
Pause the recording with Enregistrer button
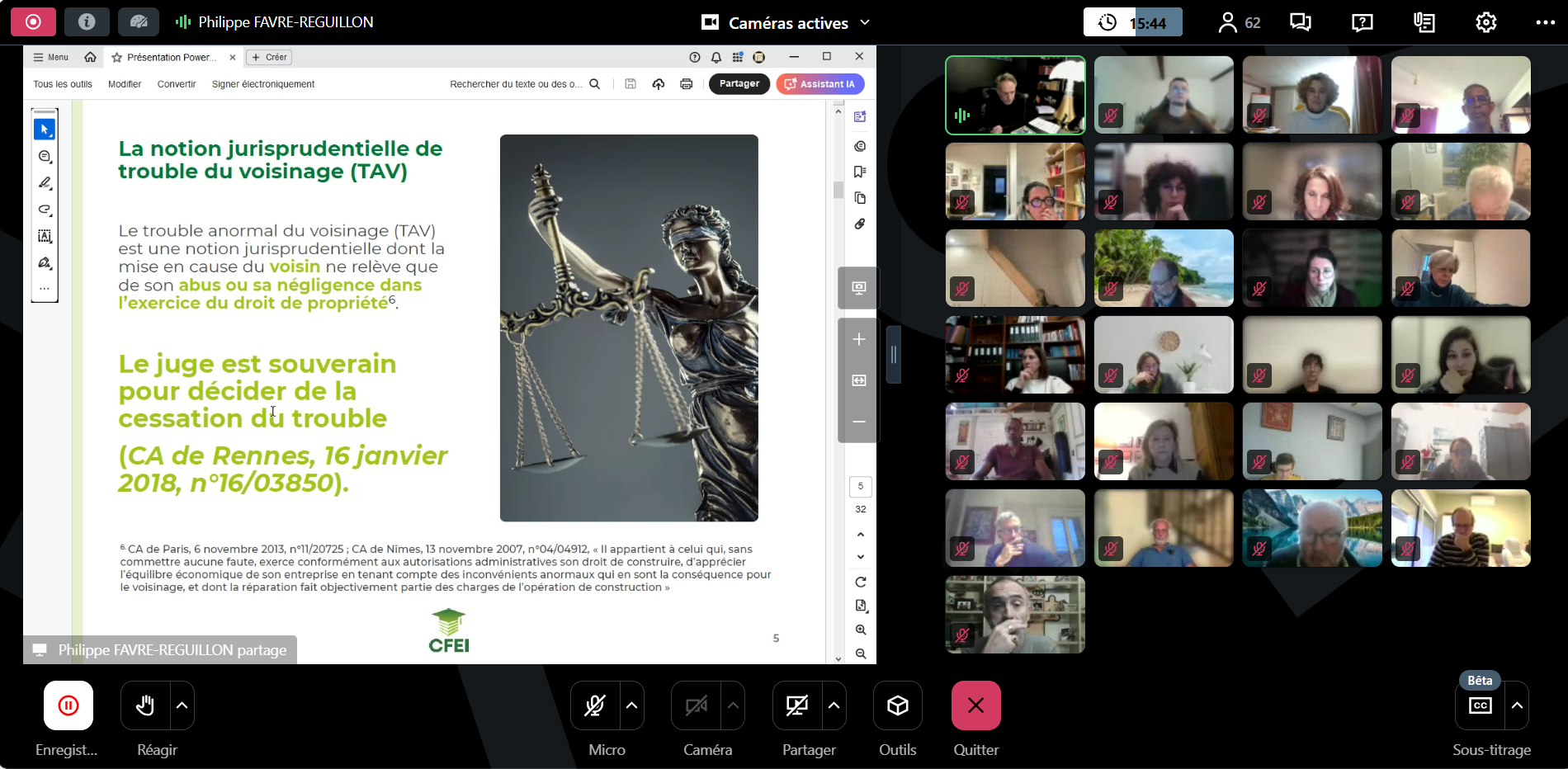(68, 705)
